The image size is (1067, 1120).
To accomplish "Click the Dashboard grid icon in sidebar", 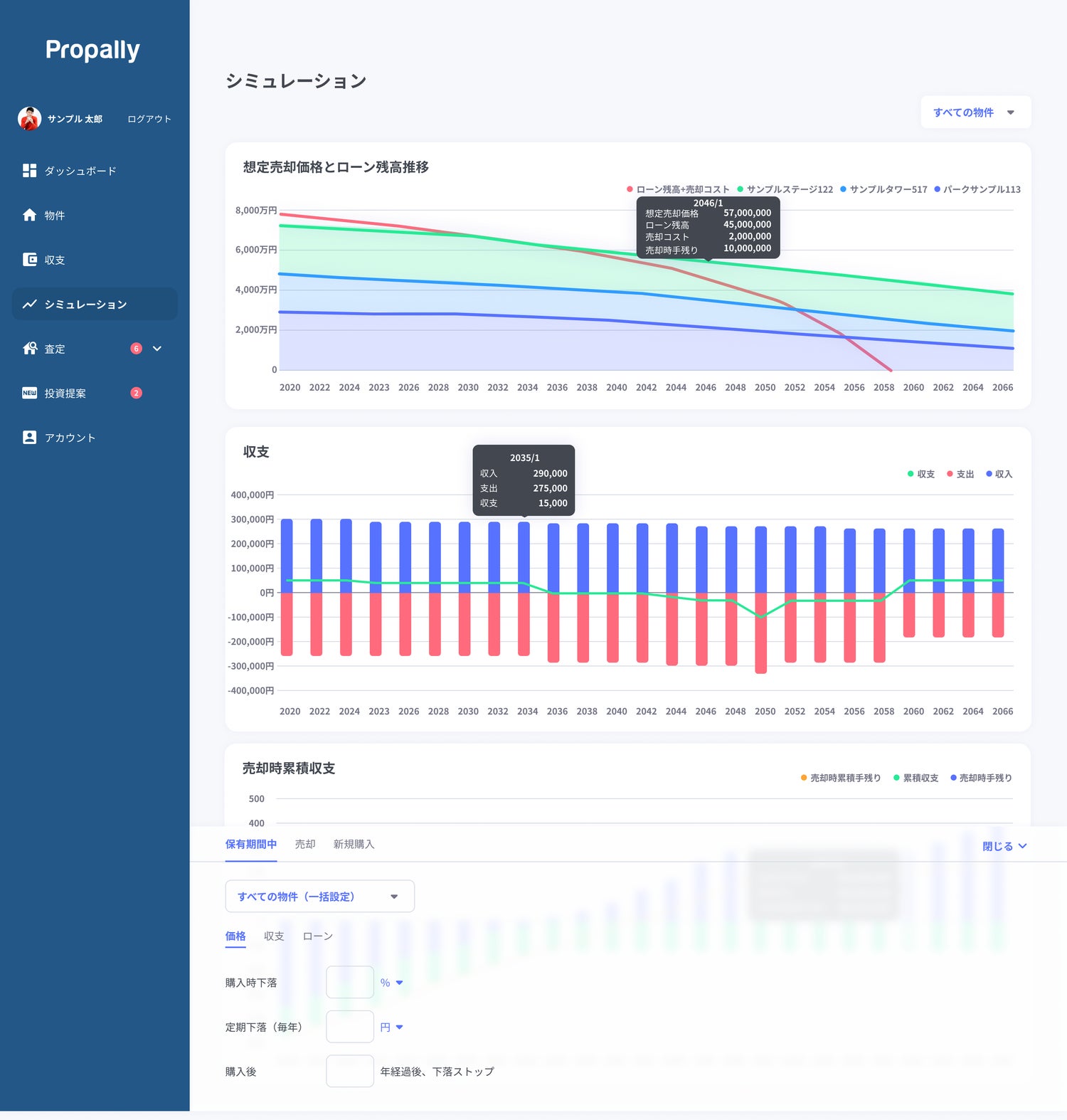I will point(29,171).
